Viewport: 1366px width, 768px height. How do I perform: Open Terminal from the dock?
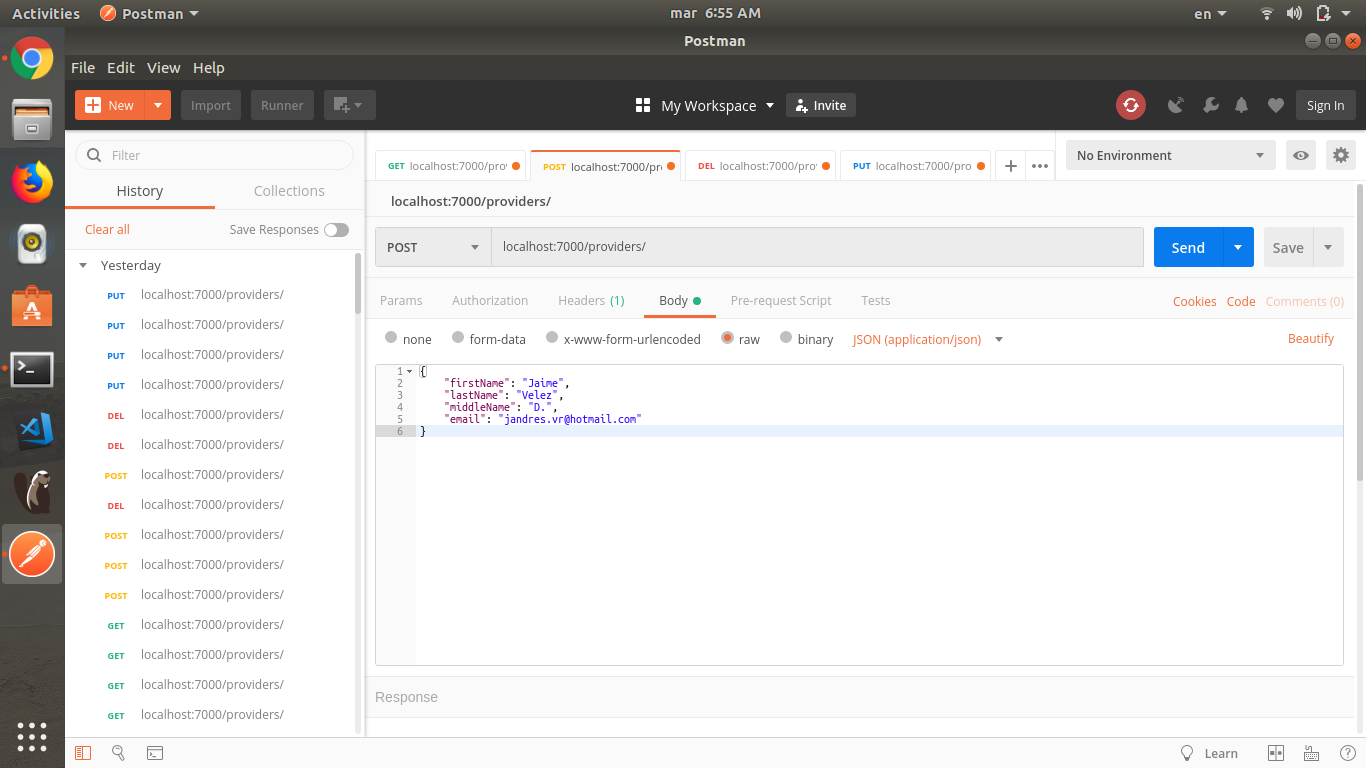32,369
